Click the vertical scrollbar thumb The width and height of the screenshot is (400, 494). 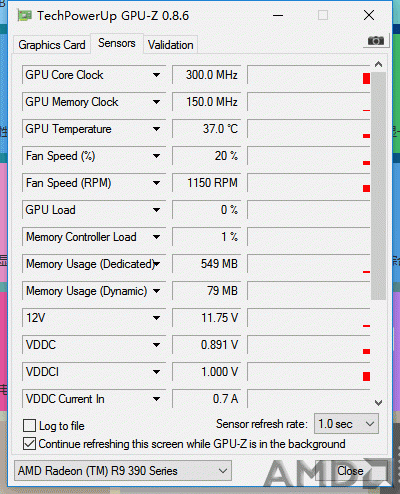(x=378, y=186)
